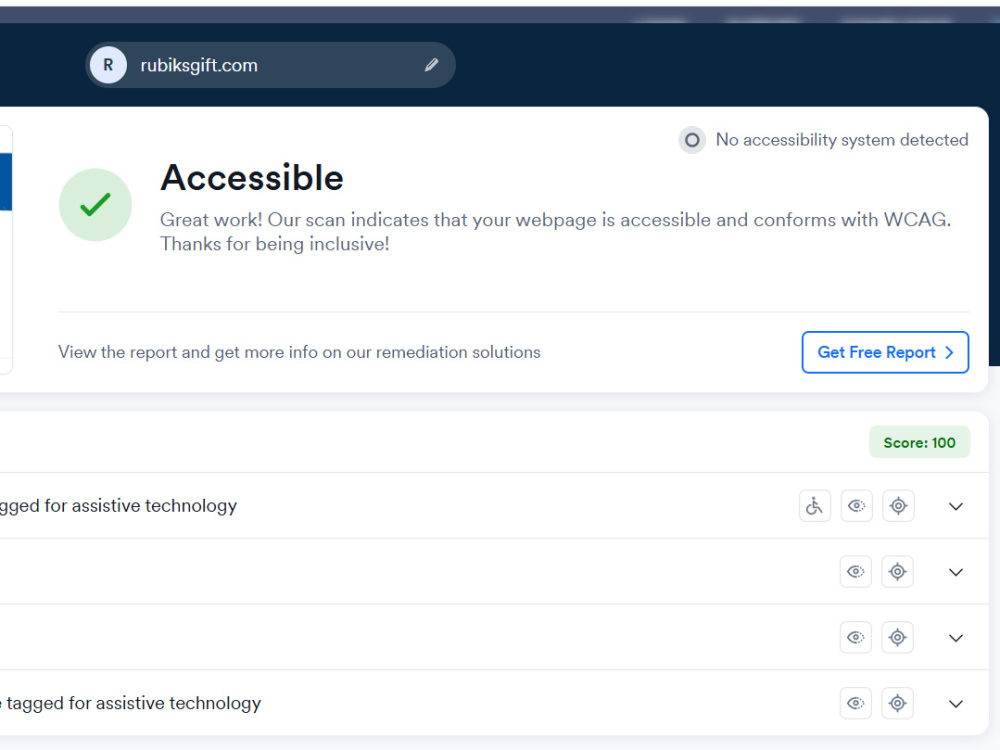Click the target icon in third result row
This screenshot has height=750, width=1000.
[897, 637]
